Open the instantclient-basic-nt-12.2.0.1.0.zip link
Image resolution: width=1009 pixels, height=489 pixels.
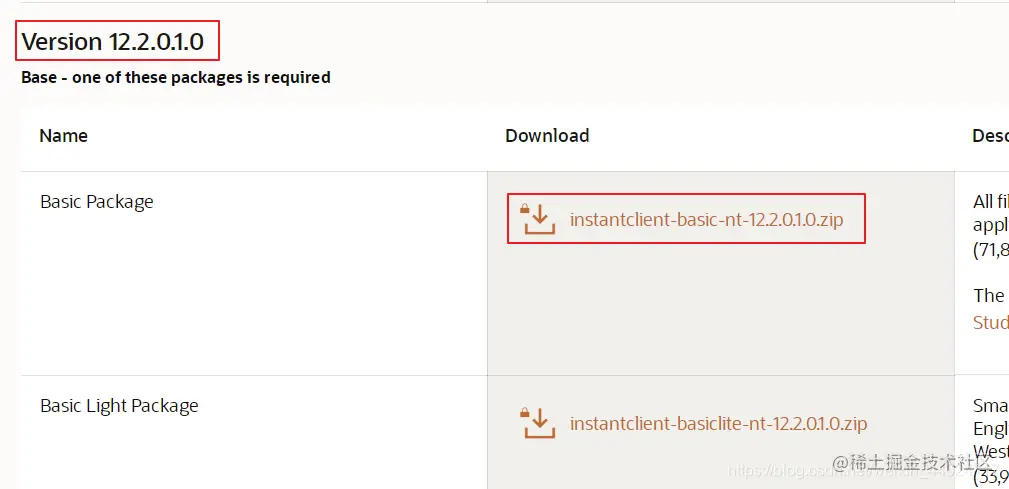(707, 219)
